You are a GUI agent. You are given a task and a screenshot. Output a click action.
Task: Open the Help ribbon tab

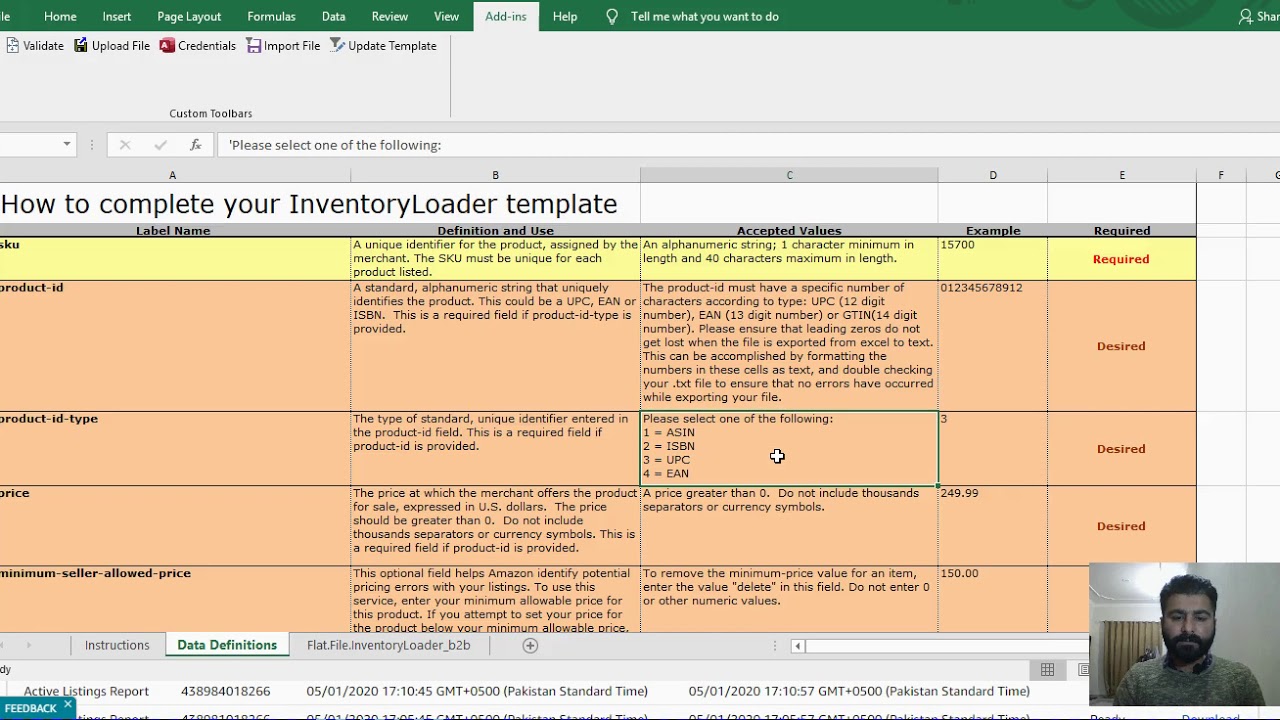pos(565,16)
